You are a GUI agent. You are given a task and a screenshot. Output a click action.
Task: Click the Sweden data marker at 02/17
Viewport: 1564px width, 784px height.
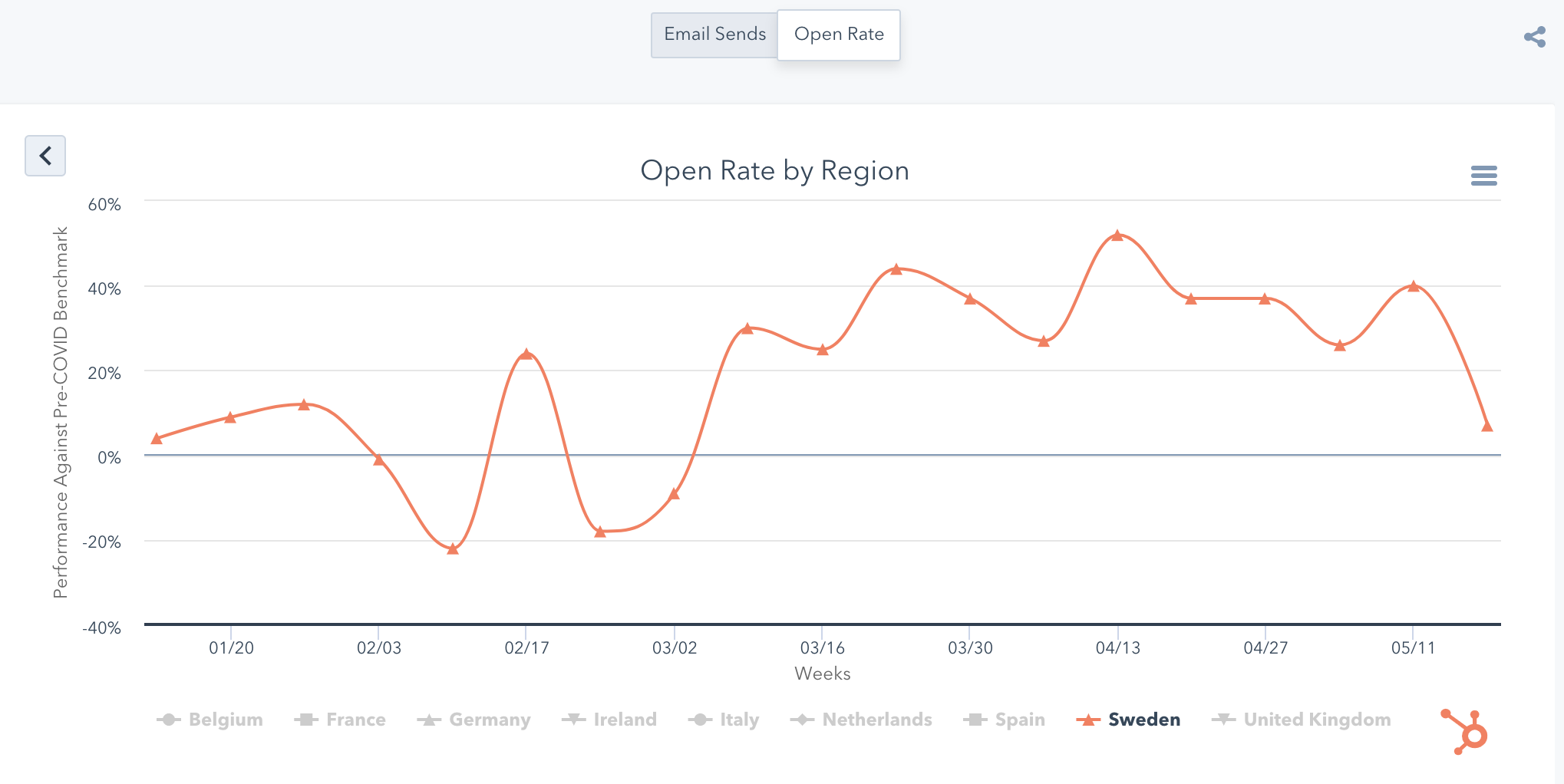526,354
